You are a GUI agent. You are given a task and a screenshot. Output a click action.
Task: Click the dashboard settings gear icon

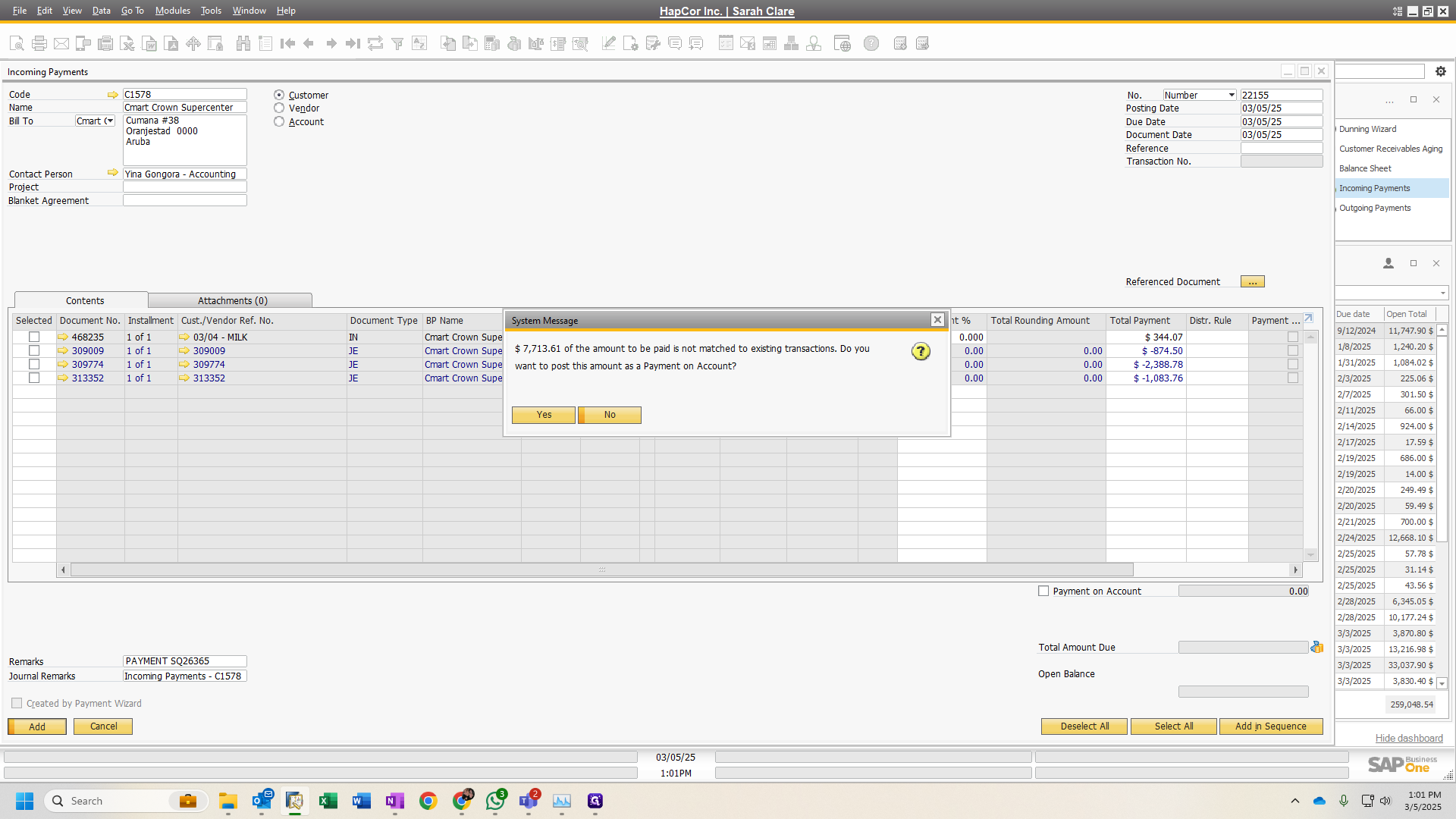1441,71
